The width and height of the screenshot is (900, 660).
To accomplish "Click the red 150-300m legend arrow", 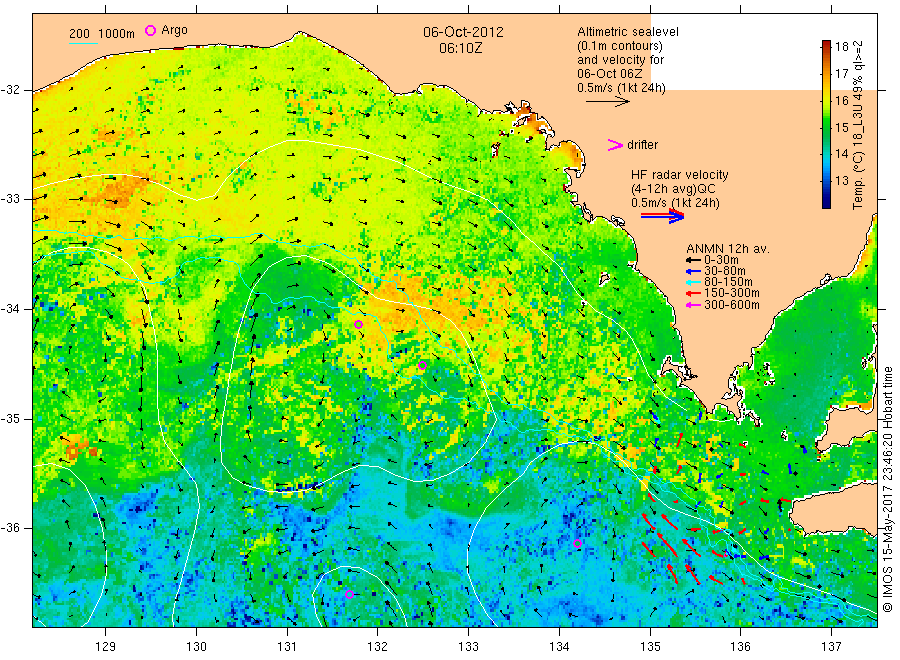I will tap(693, 294).
